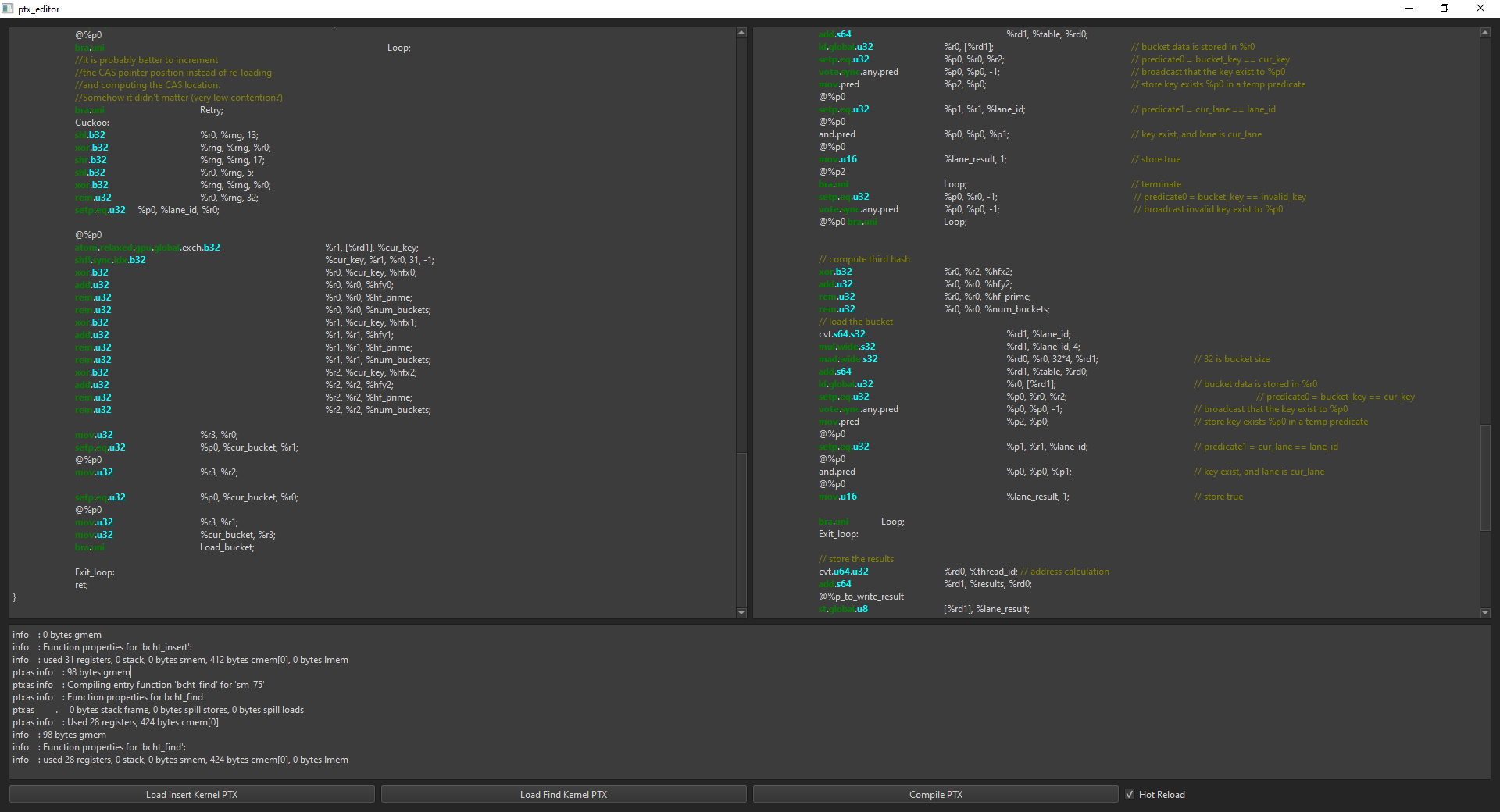The width and height of the screenshot is (1500, 812).
Task: Click log line "Function properties for 'bcht_insert'"
Action: 102,647
